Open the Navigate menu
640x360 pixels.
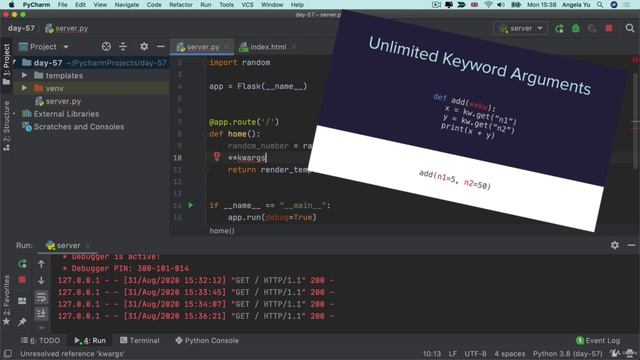(127, 5)
